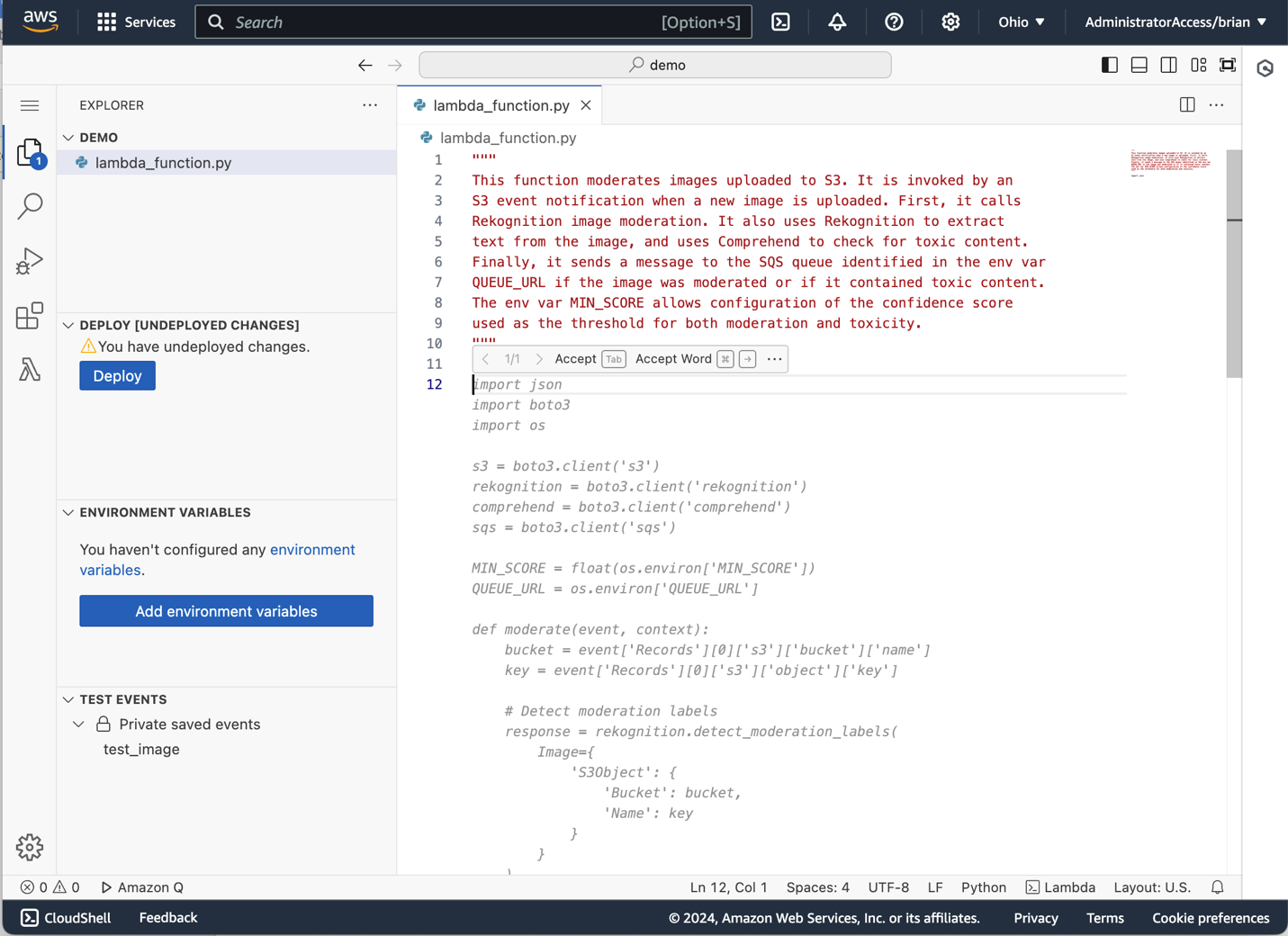Open the AWS settings gear icon
Viewport: 1288px width, 936px height.
[x=950, y=22]
